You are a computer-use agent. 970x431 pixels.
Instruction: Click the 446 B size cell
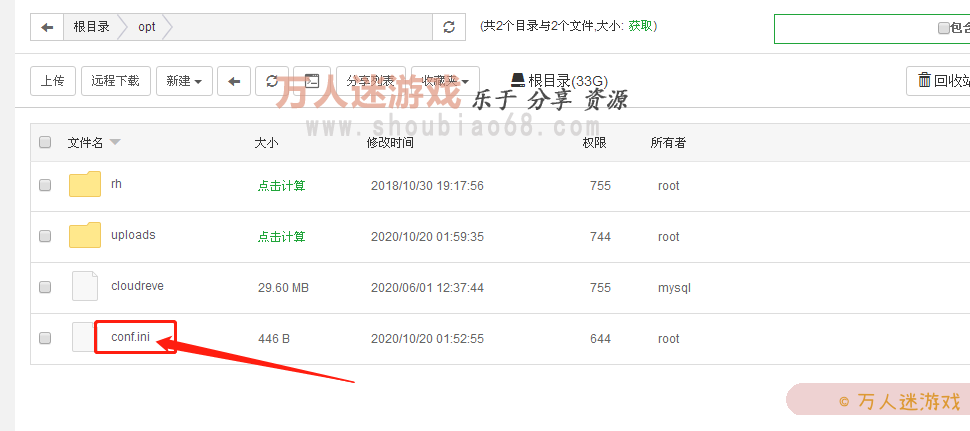(274, 339)
